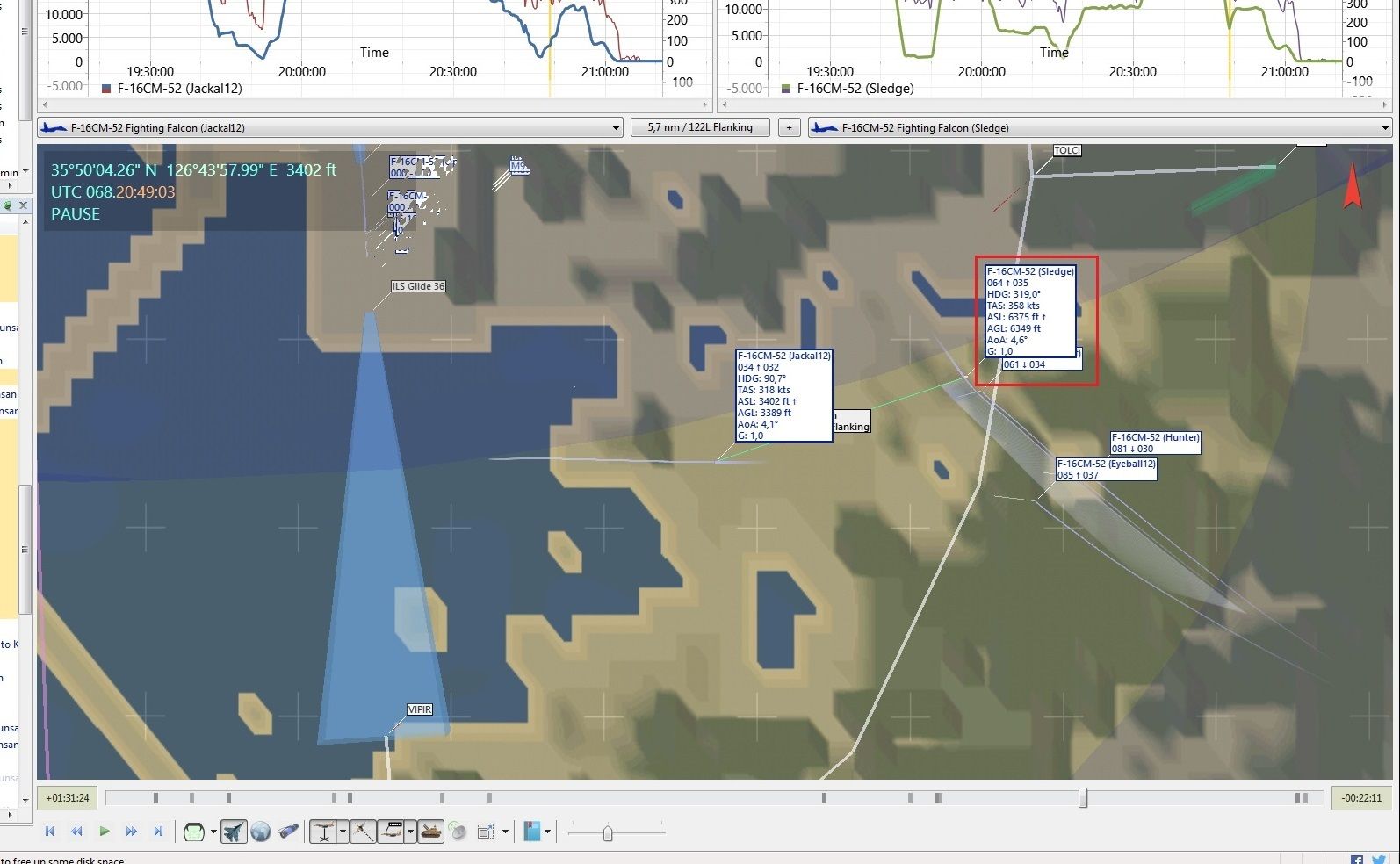The width and height of the screenshot is (1400, 864).
Task: Click the remaining time -00:22:11 display
Action: click(x=1361, y=798)
